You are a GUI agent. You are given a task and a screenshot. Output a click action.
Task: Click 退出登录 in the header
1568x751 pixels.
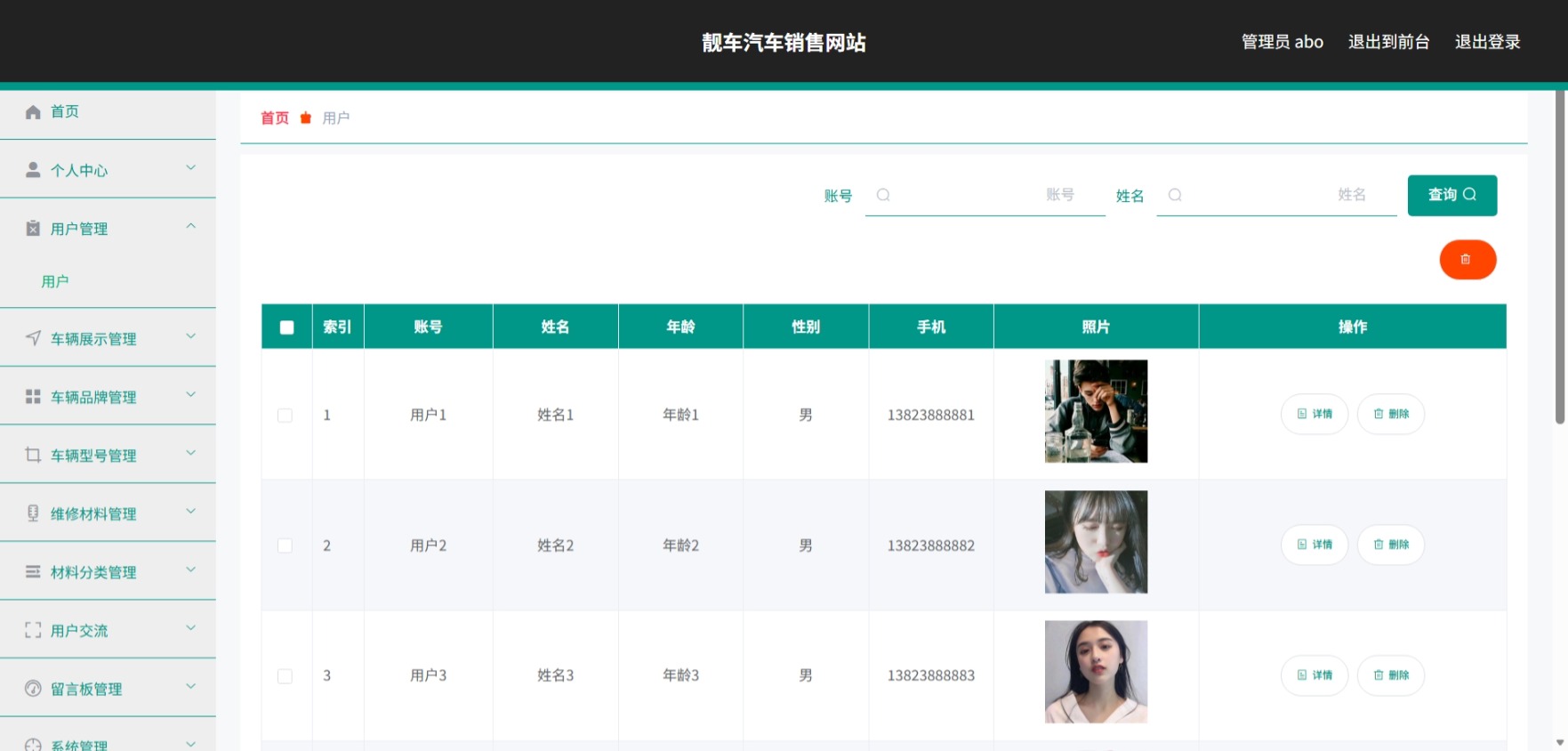coord(1487,42)
